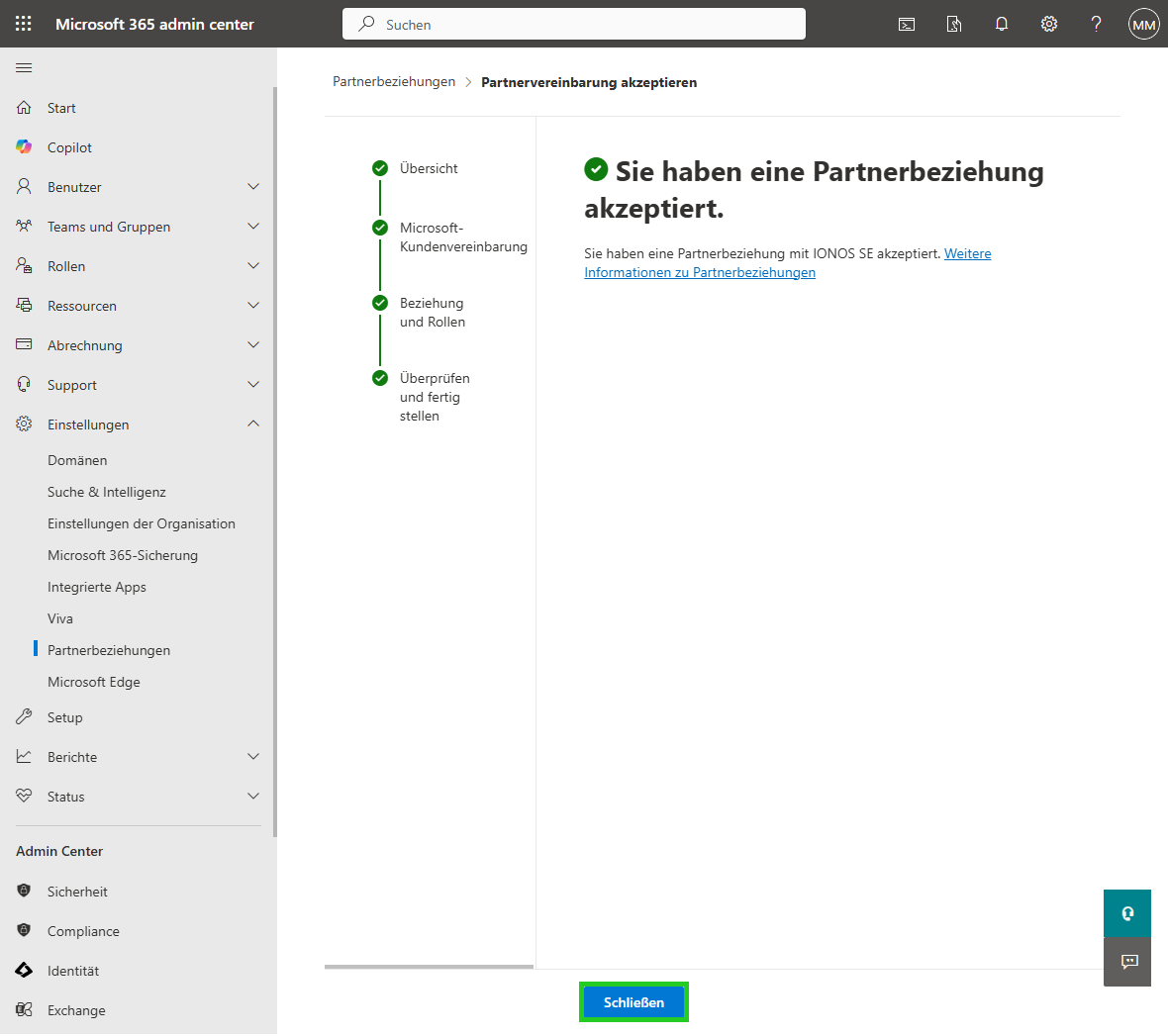Viewport: 1168px width, 1036px height.
Task: Expand the Benutzer chevron
Action: pyautogui.click(x=253, y=187)
